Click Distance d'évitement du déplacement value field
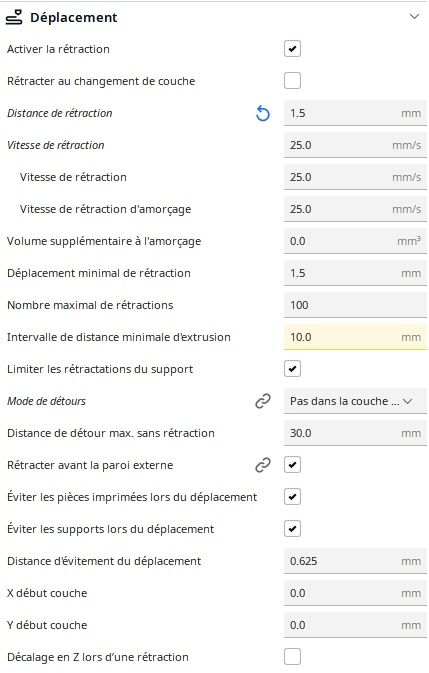Image resolution: width=429 pixels, height=673 pixels. point(355,561)
